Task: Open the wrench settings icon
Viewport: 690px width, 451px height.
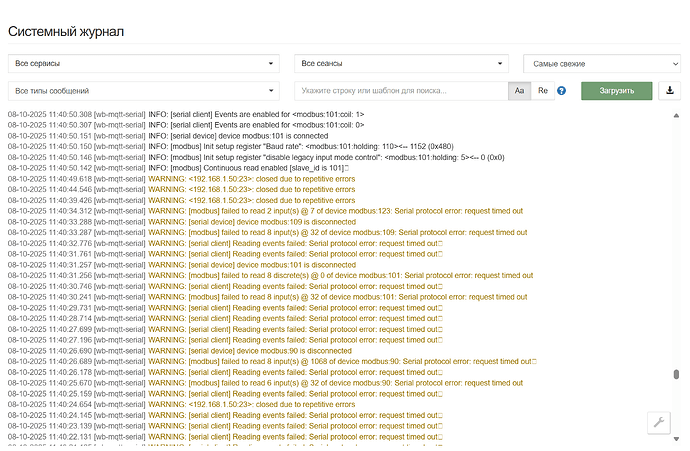Action: (660, 422)
